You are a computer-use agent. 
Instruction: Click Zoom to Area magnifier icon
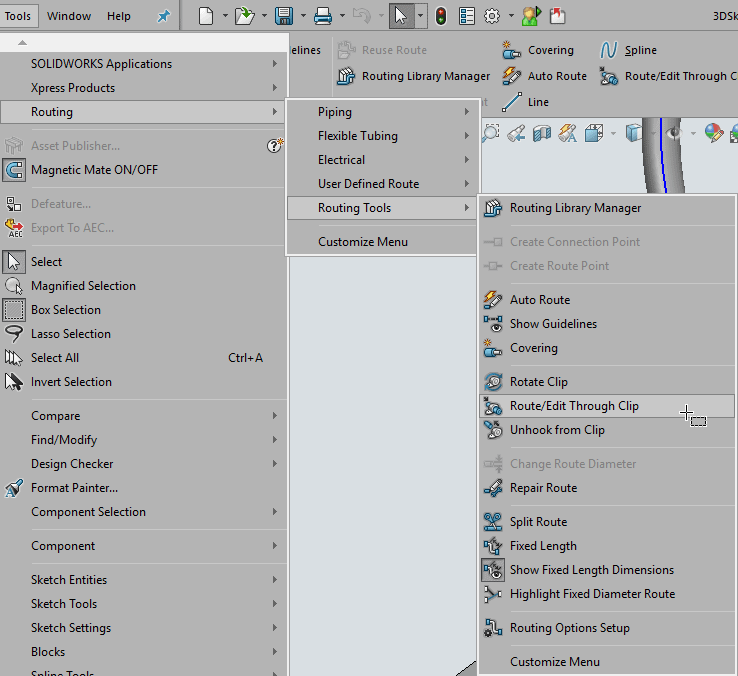coord(490,133)
